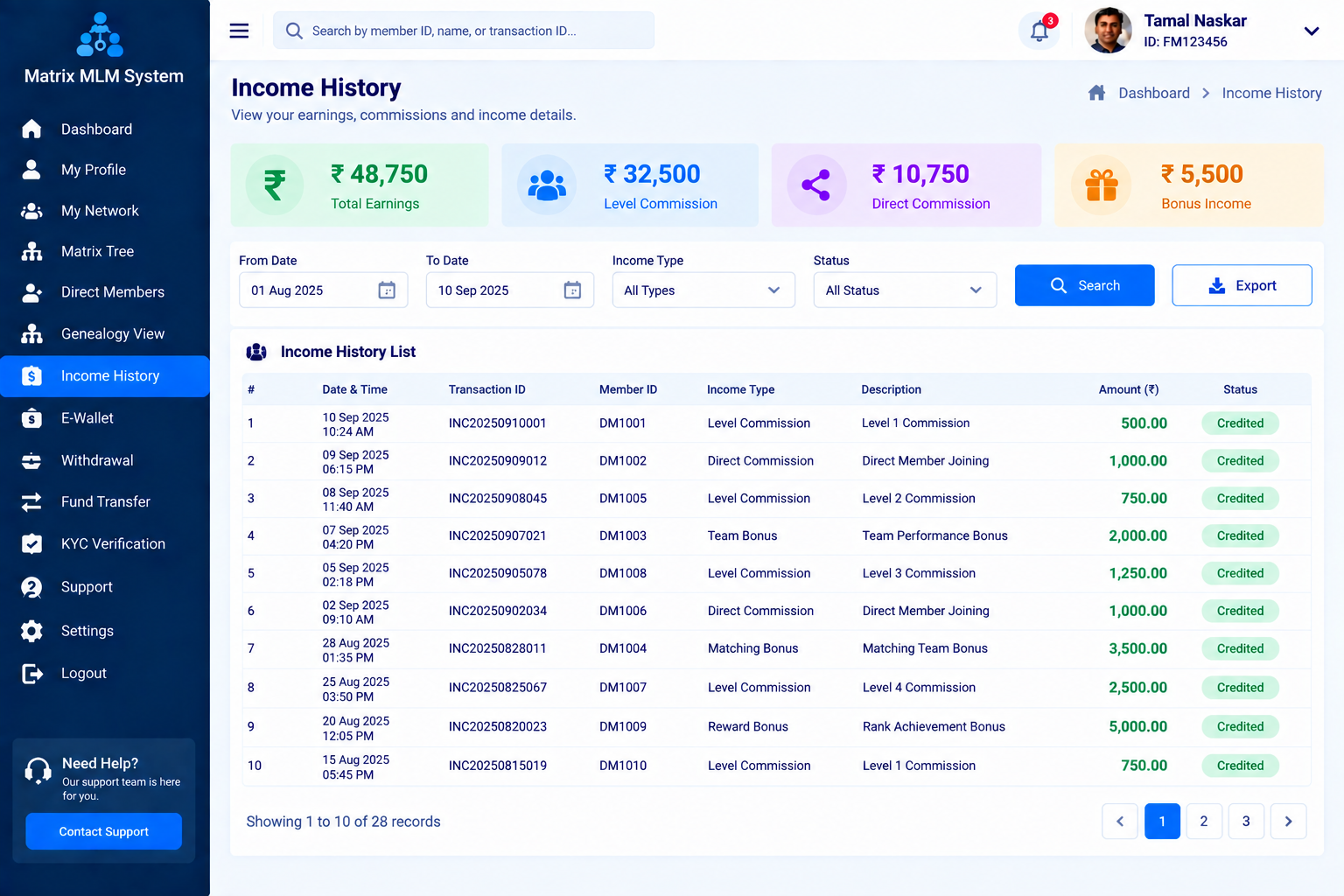
Task: Open My Network in sidebar
Action: pyautogui.click(x=105, y=211)
